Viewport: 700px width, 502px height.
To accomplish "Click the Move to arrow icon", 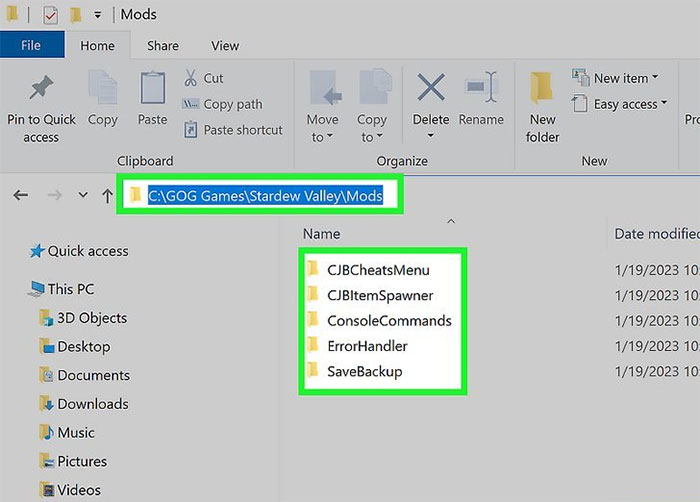I will pos(325,88).
